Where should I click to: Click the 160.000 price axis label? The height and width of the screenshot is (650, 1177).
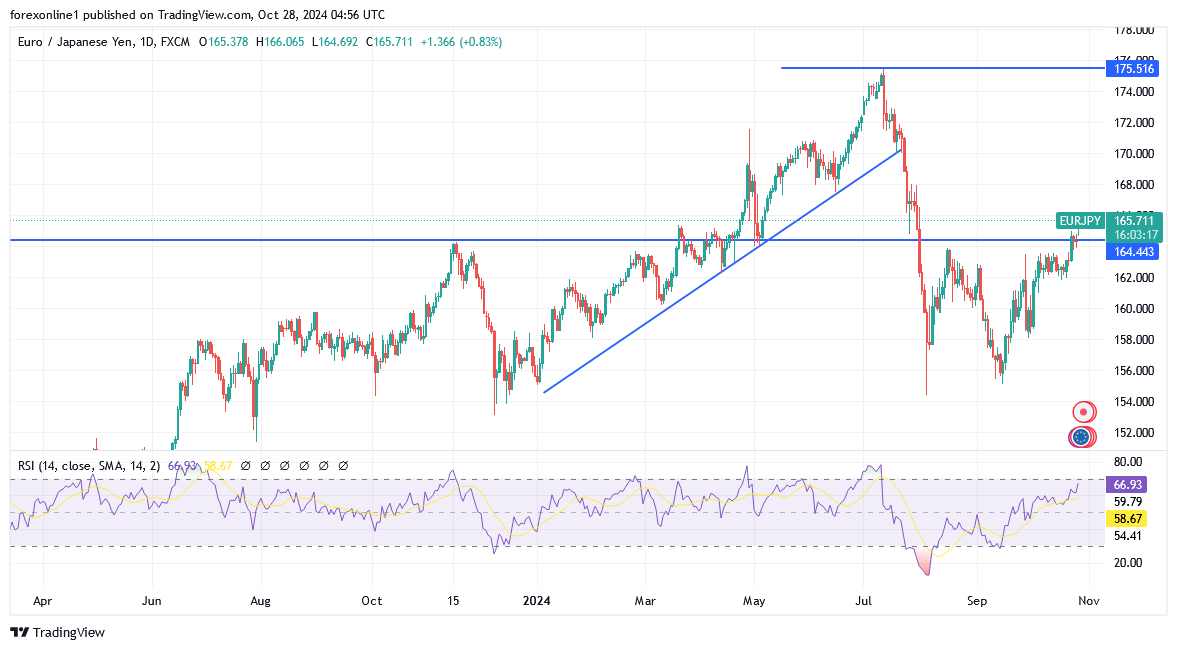point(1133,309)
